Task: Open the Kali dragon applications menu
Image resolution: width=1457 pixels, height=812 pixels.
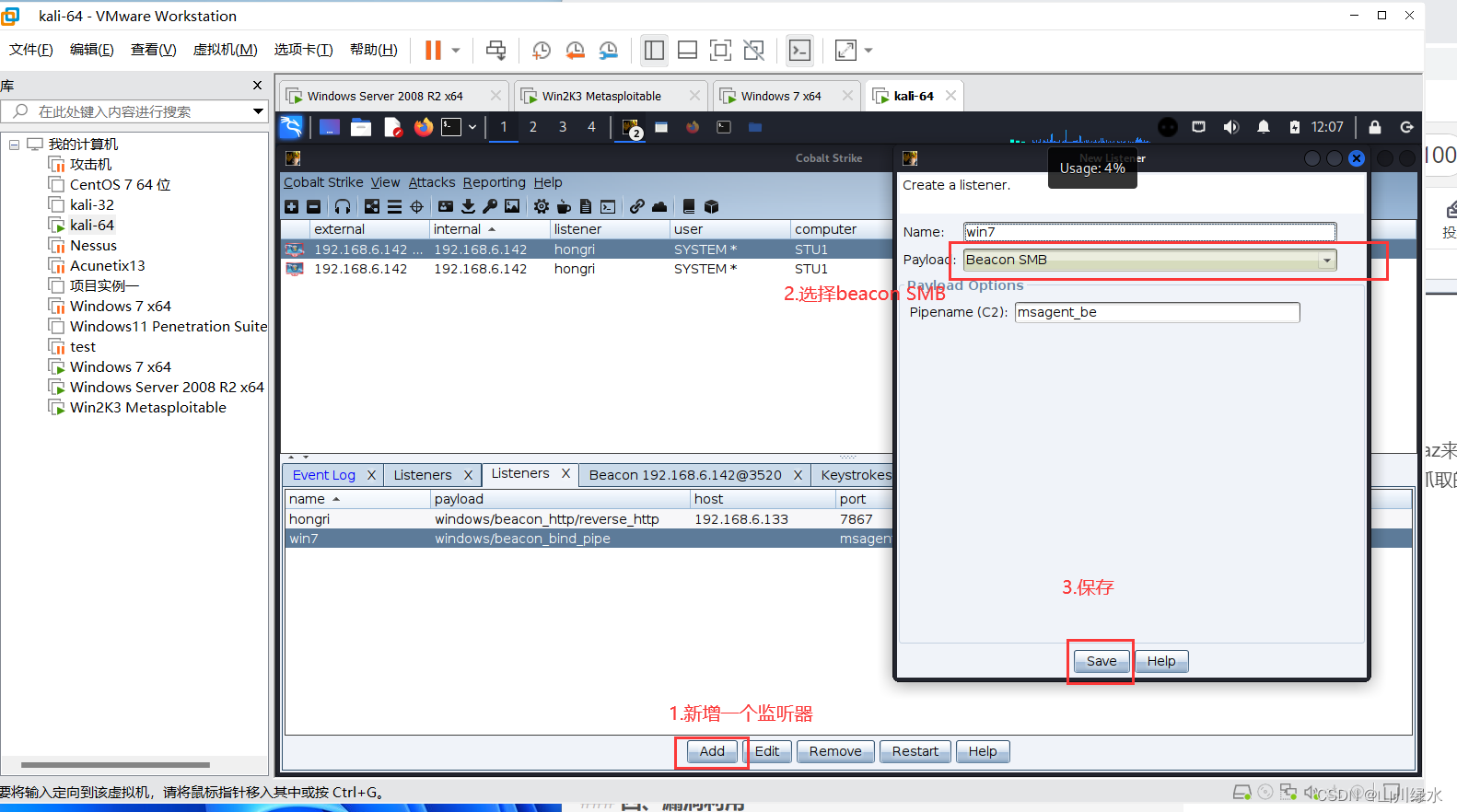Action: point(291,127)
